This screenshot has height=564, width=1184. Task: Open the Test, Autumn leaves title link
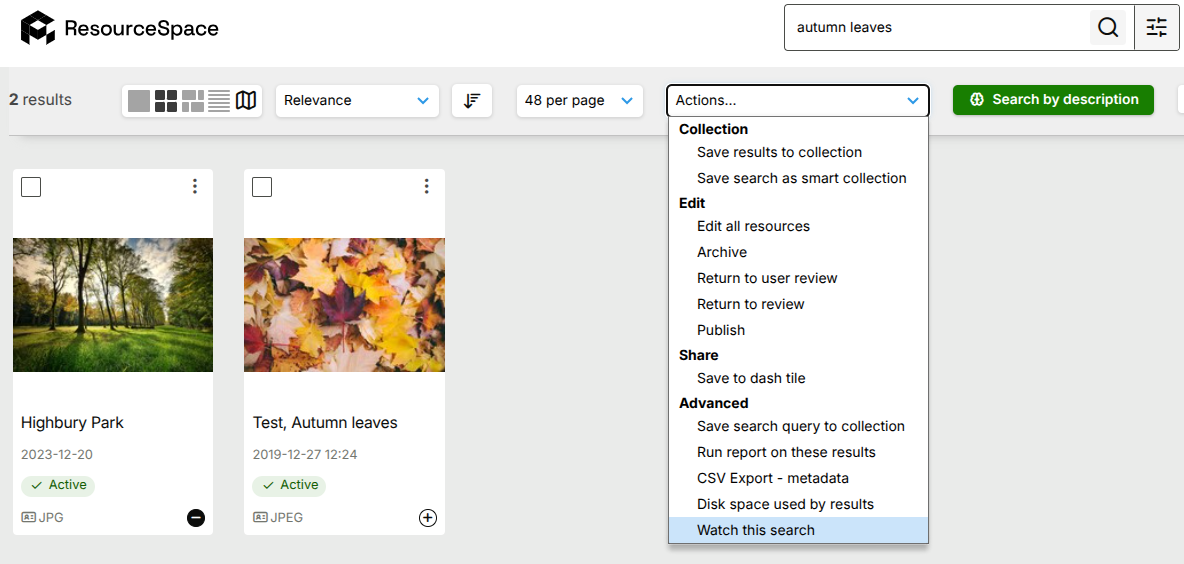click(x=325, y=423)
